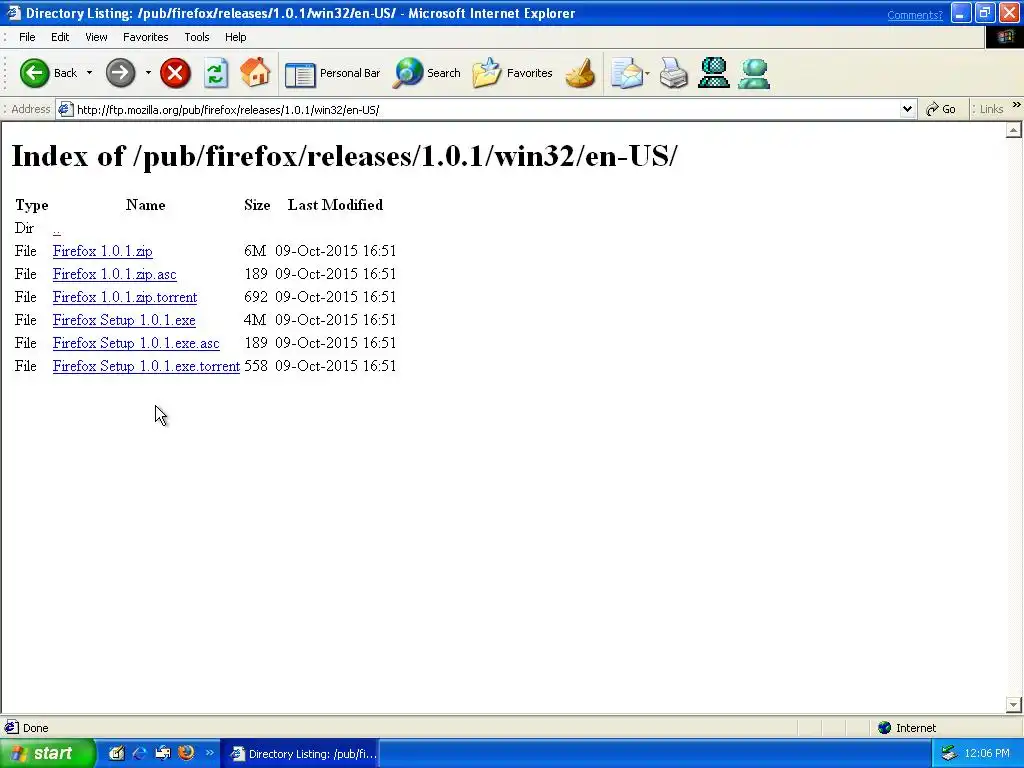The image size is (1024, 768).
Task: Open the Search globe toolbar button
Action: (426, 73)
